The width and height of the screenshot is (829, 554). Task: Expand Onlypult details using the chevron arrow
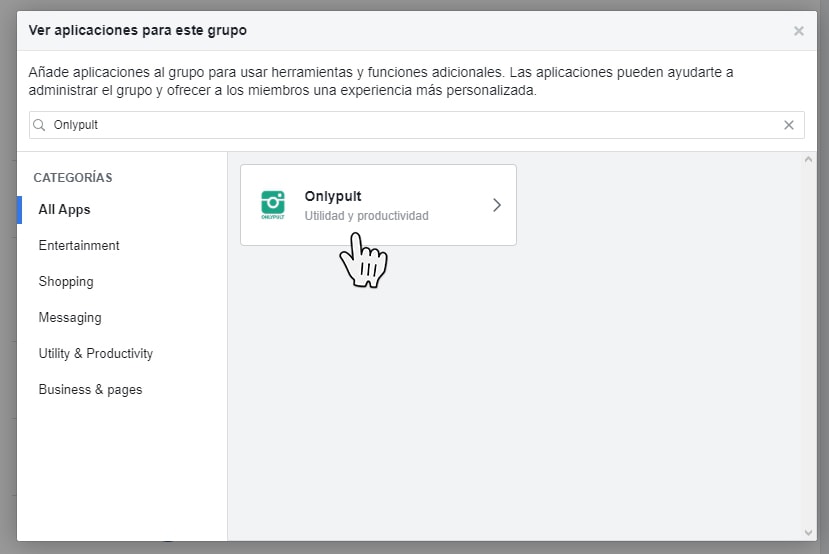497,205
